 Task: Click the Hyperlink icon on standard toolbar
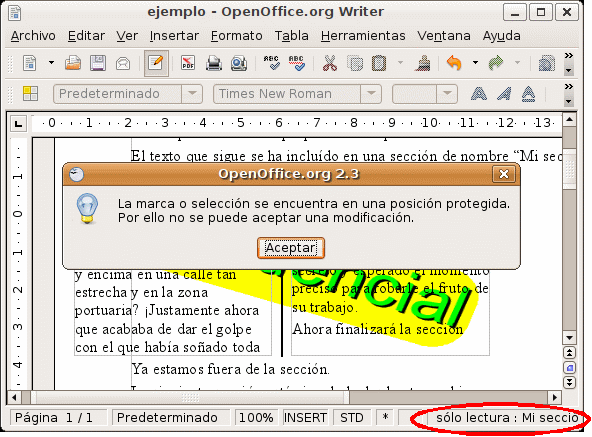pos(547,63)
